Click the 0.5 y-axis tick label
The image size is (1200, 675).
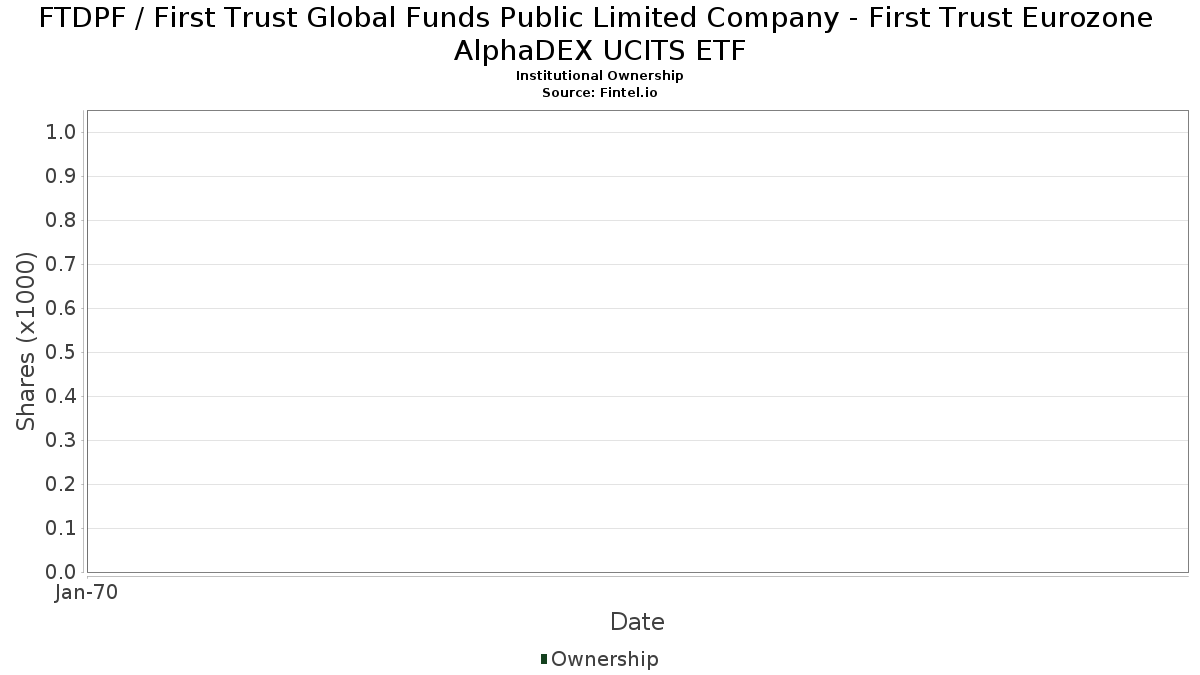[x=61, y=353]
